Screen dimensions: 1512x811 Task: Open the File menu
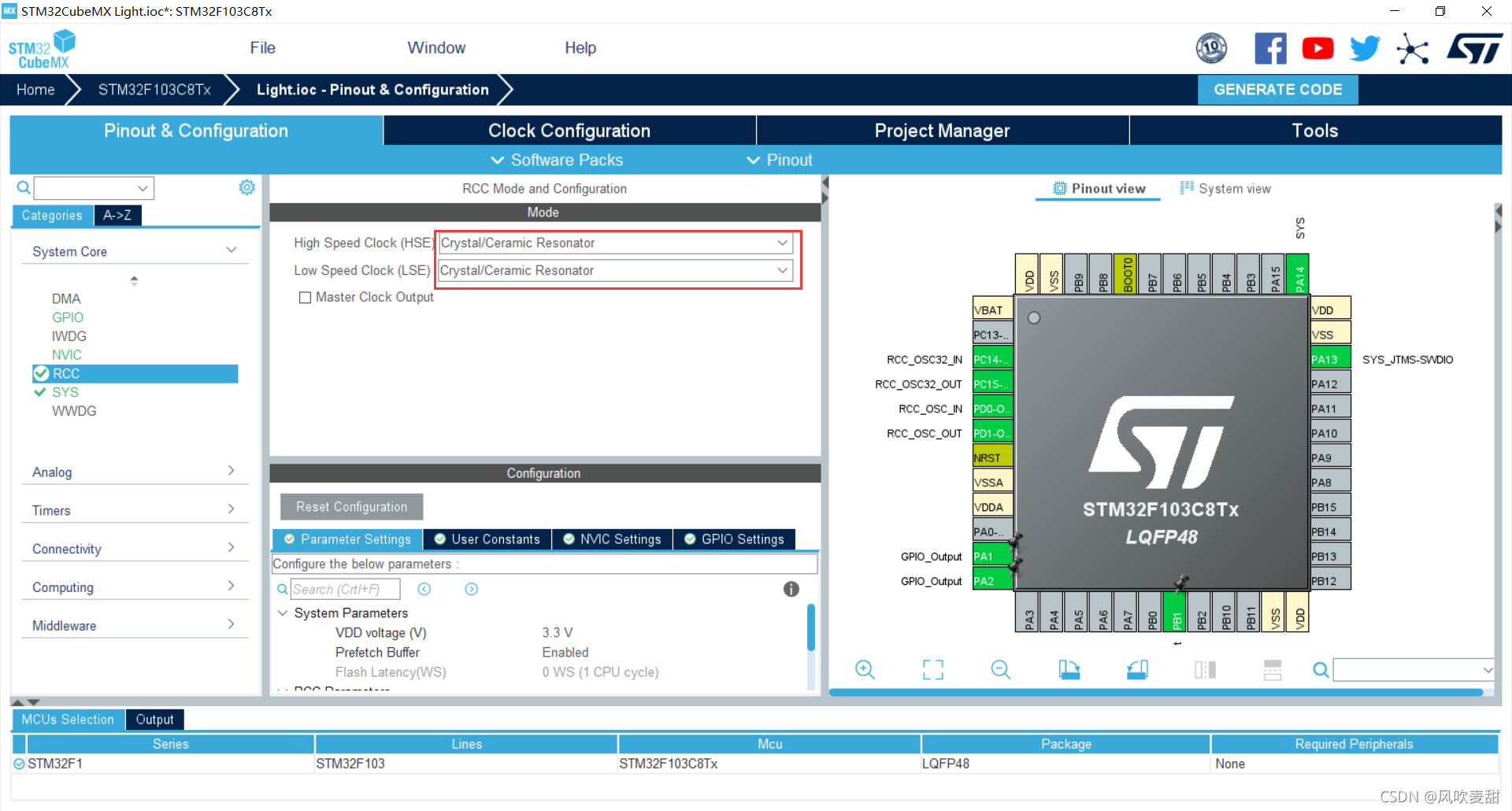[x=262, y=48]
